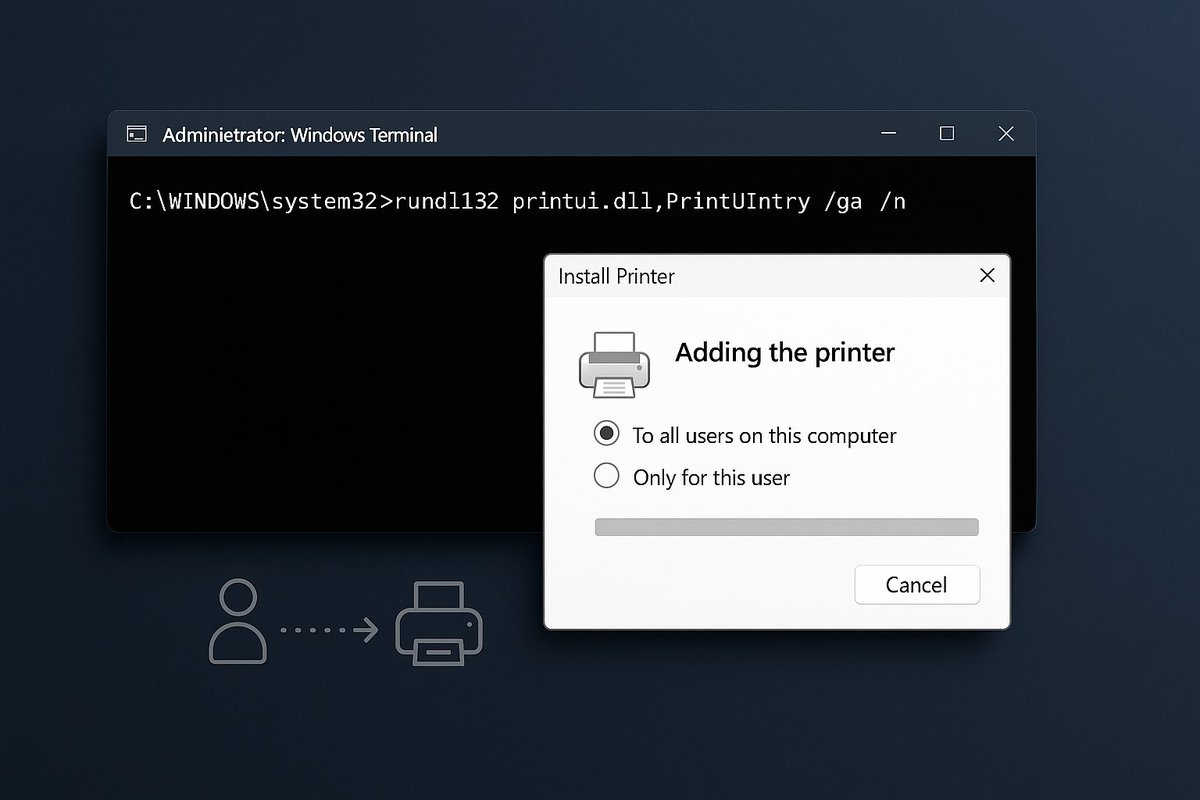The height and width of the screenshot is (800, 1200).
Task: Cancel the printer installation
Action: click(917, 585)
